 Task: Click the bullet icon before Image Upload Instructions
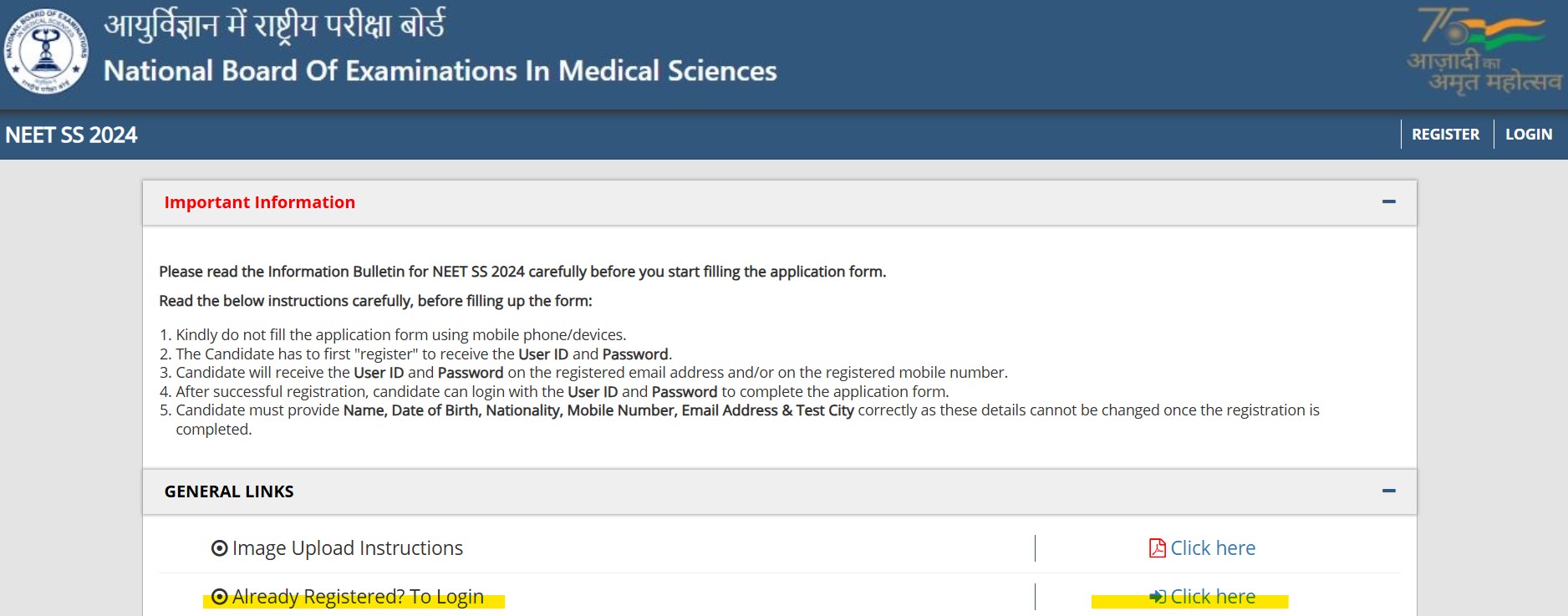[x=220, y=548]
